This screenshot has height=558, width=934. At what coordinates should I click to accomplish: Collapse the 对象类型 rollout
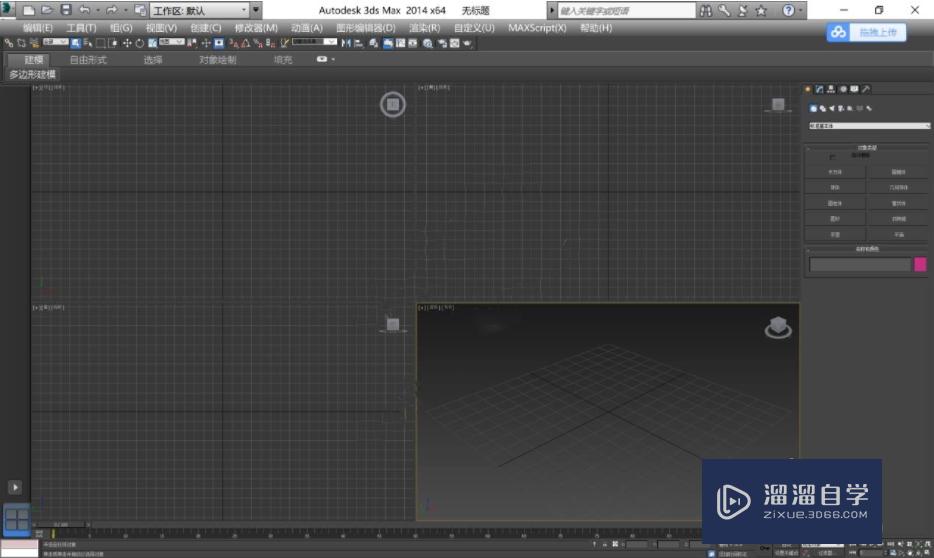[867, 147]
